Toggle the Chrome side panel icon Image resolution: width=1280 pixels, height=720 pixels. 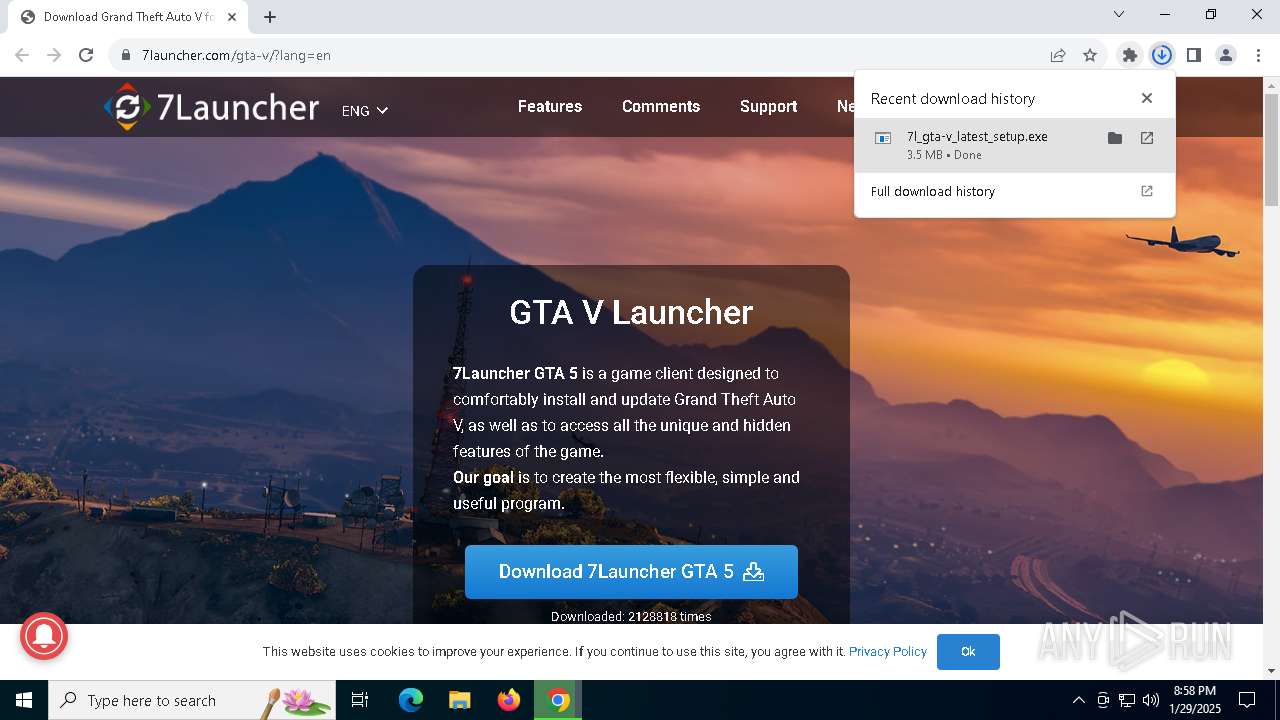click(1193, 55)
